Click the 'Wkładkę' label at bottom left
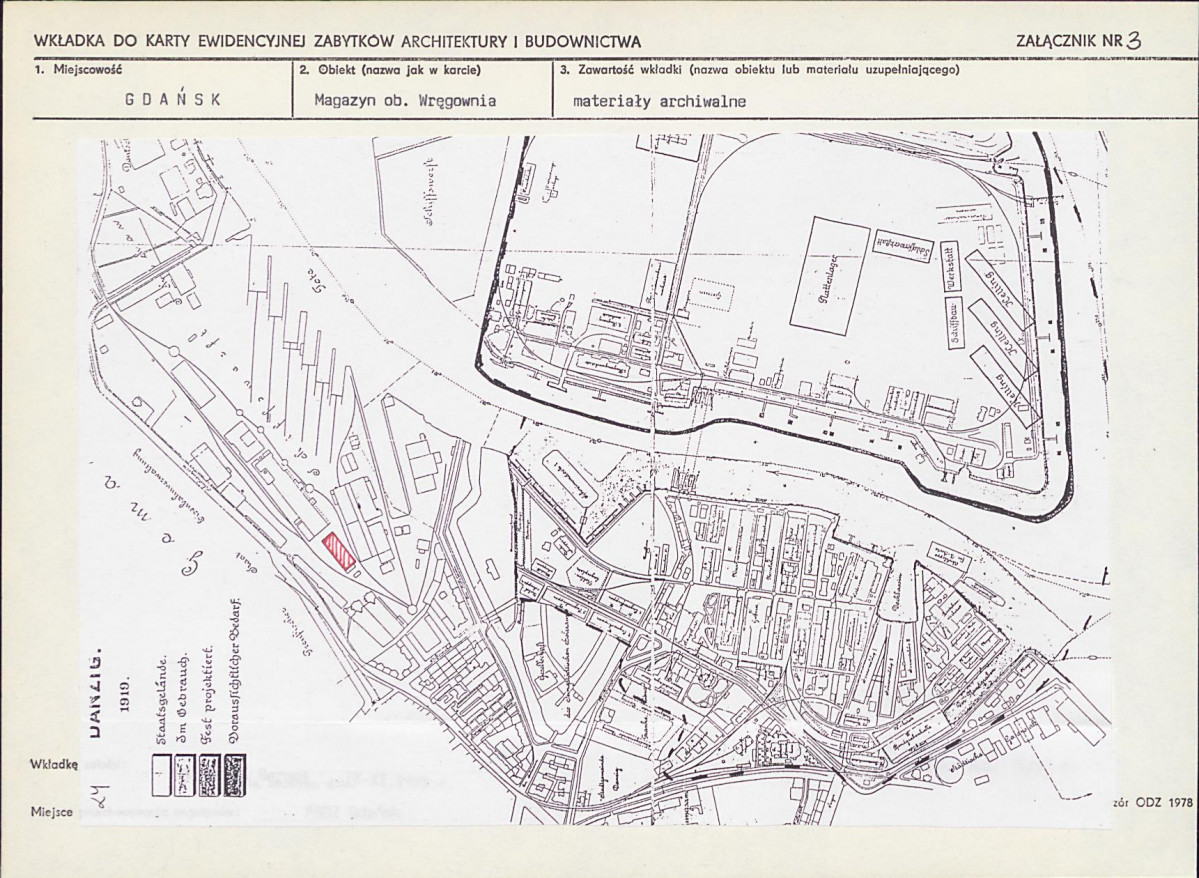Viewport: 1199px width, 878px height. pos(54,764)
